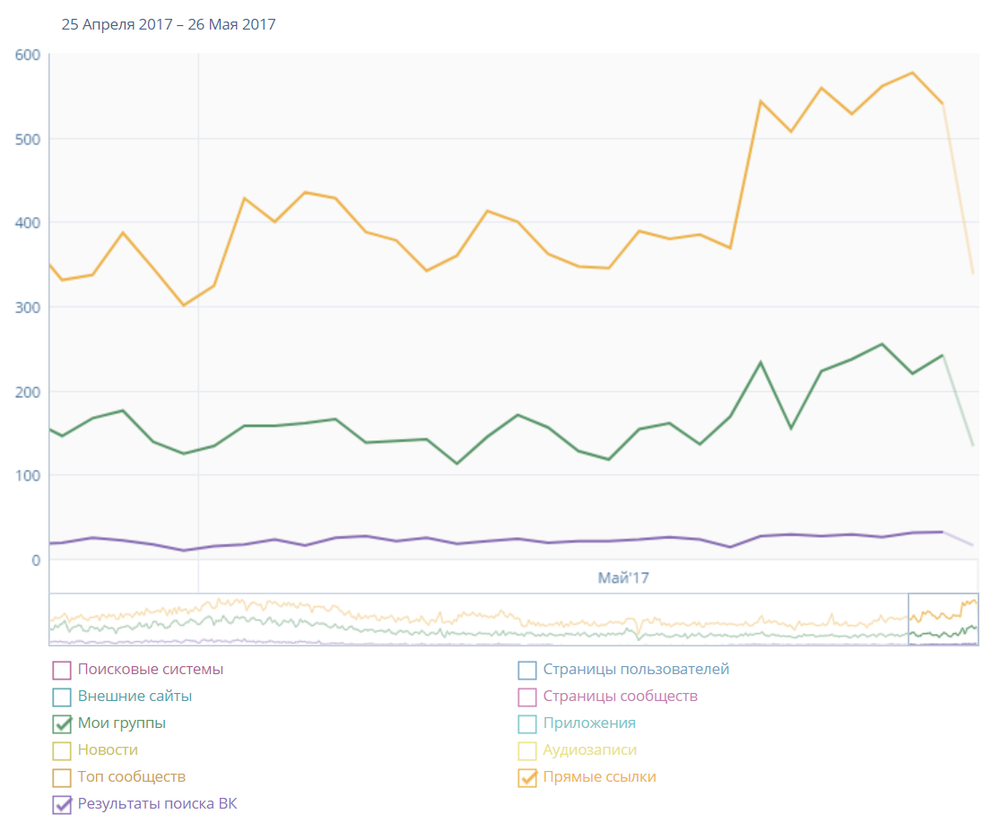Enable the Приложения checkbox

(528, 724)
